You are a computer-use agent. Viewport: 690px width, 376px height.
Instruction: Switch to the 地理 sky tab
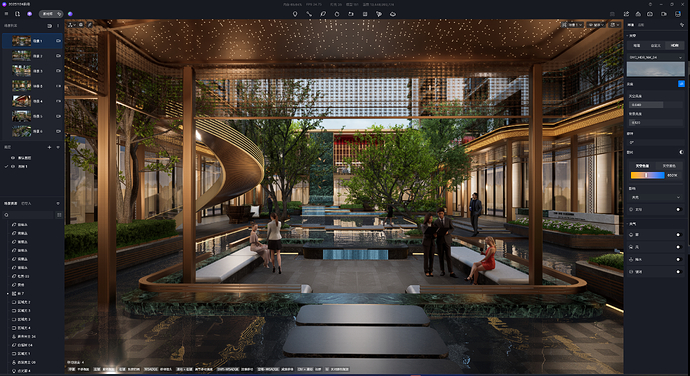click(637, 45)
